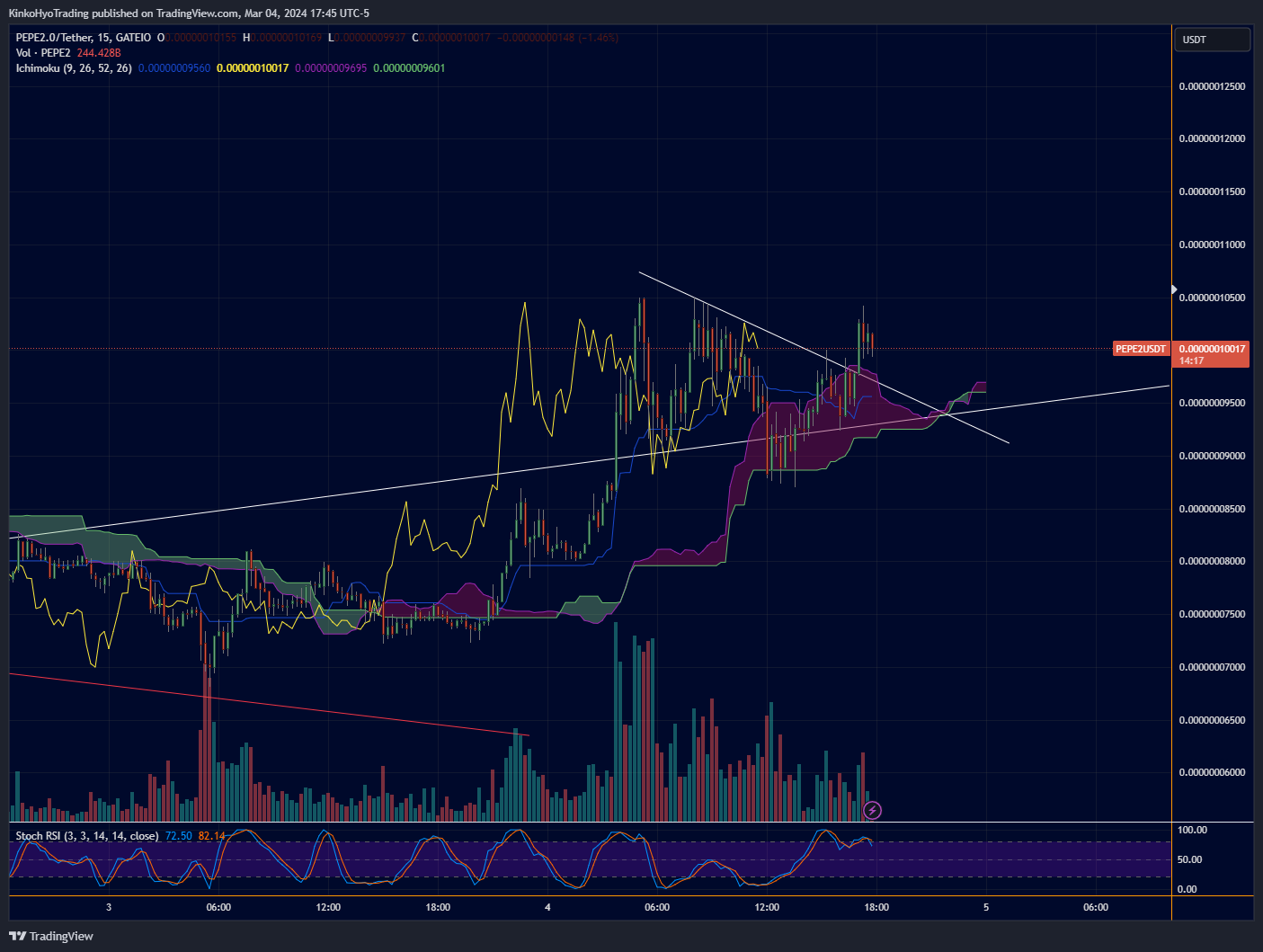Click the 0.00000008000 price axis label
The height and width of the screenshot is (952, 1263).
coord(1212,561)
